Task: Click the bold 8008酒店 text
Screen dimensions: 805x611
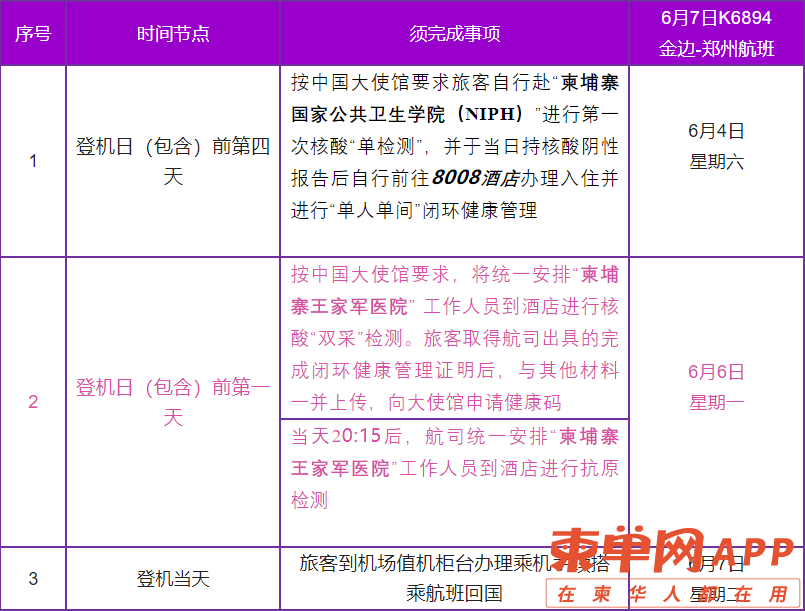Action: [475, 178]
